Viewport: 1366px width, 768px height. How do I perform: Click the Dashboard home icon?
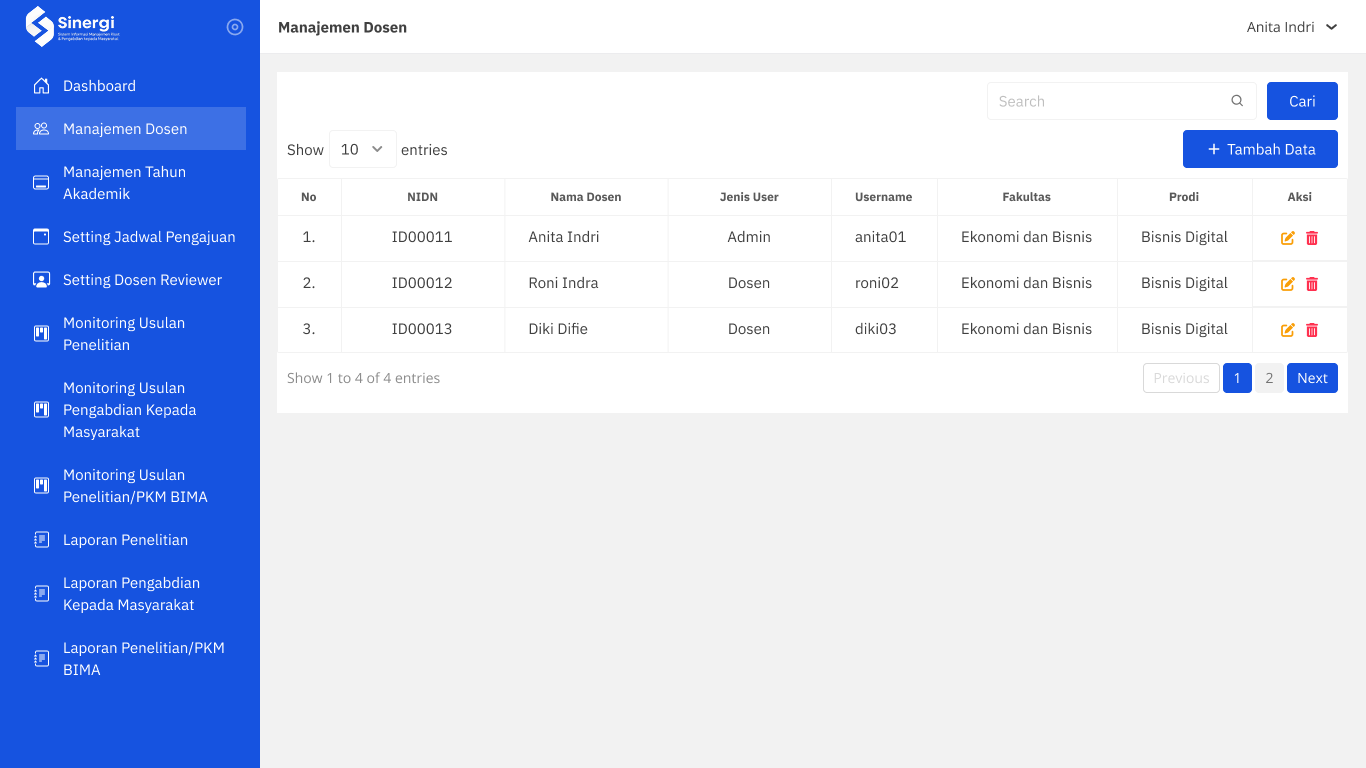(41, 86)
